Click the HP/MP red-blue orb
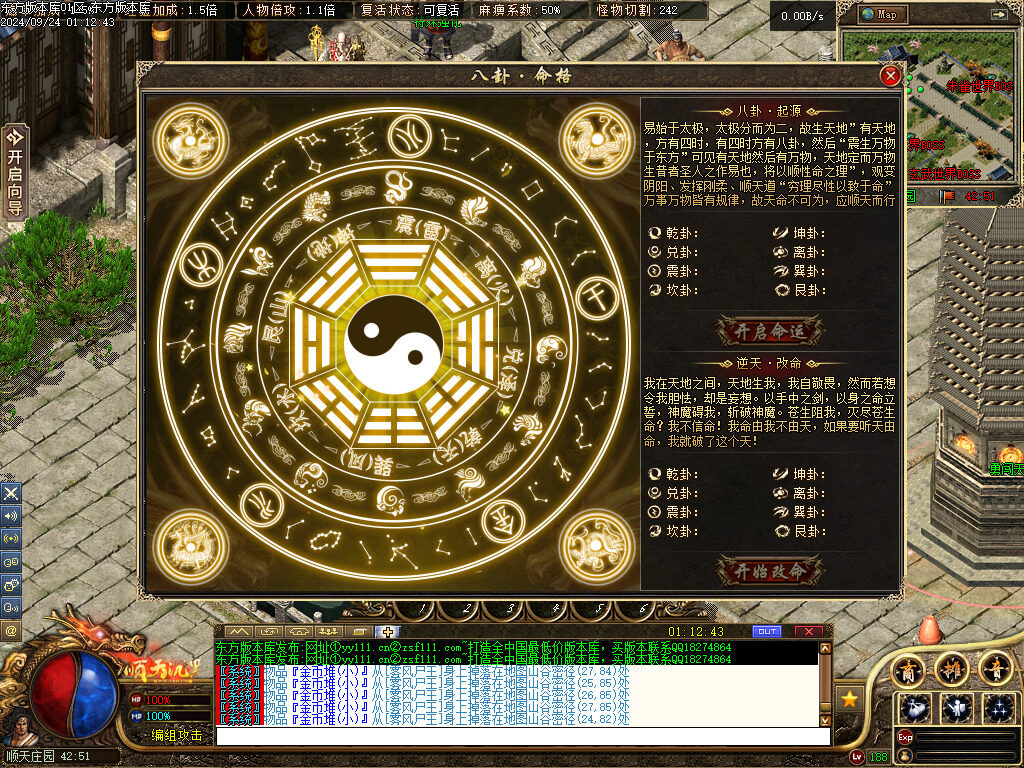 point(73,695)
